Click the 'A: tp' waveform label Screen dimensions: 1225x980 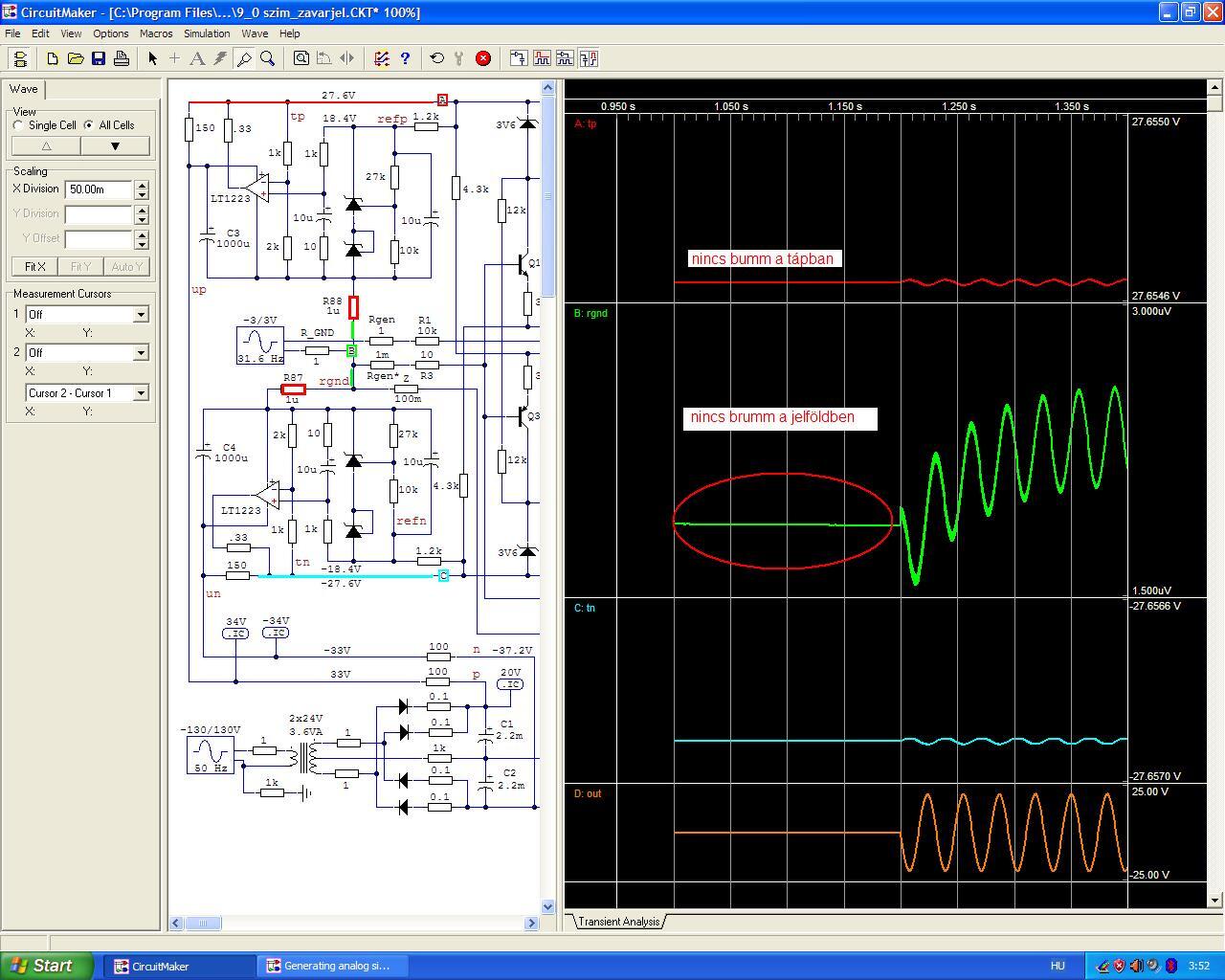585,124
